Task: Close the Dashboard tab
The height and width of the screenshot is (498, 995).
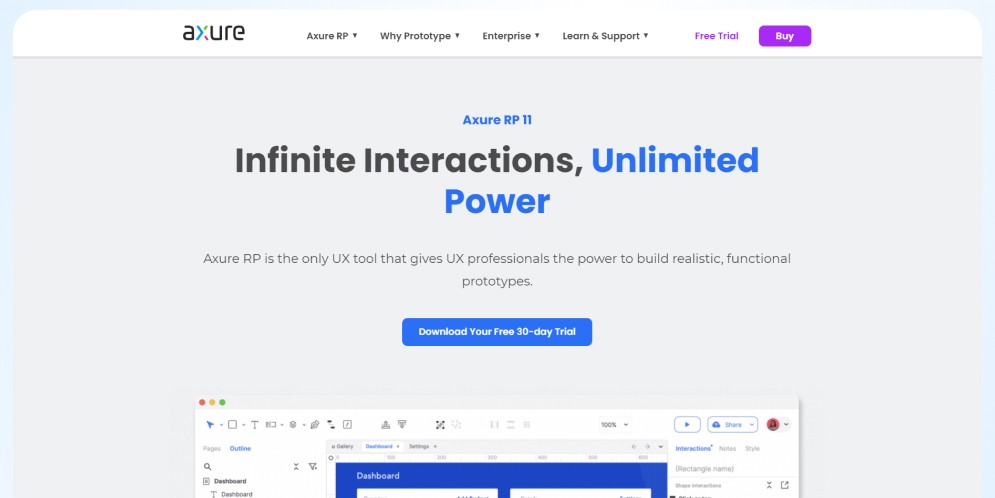Action: coord(398,447)
